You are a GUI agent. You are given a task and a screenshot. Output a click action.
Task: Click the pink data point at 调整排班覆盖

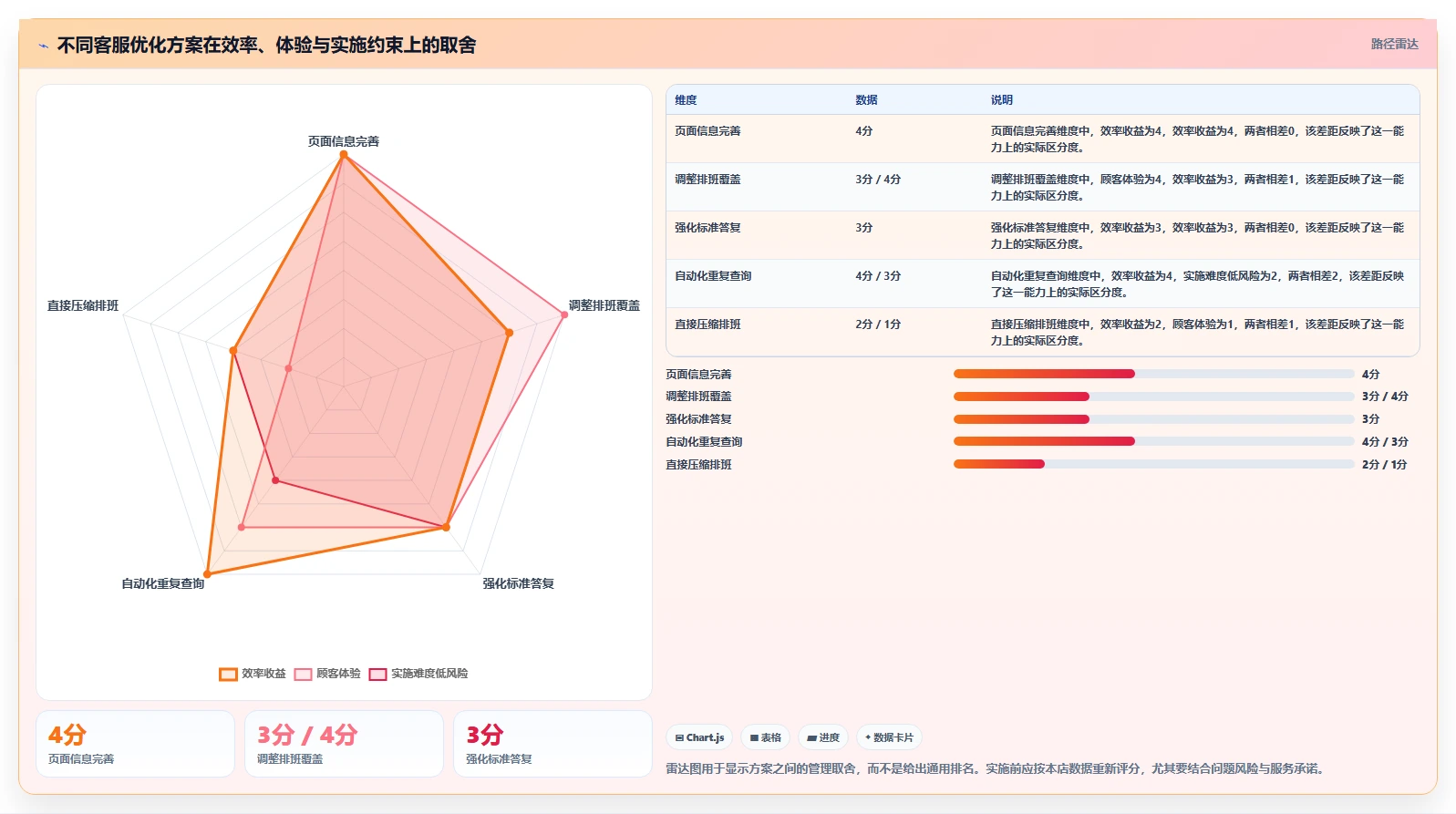(x=564, y=314)
